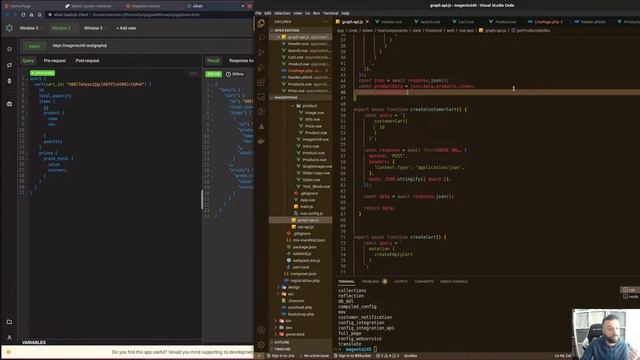Click Altair user icon at sidebar bottom
Screen dimensions: 640x360
9,338
